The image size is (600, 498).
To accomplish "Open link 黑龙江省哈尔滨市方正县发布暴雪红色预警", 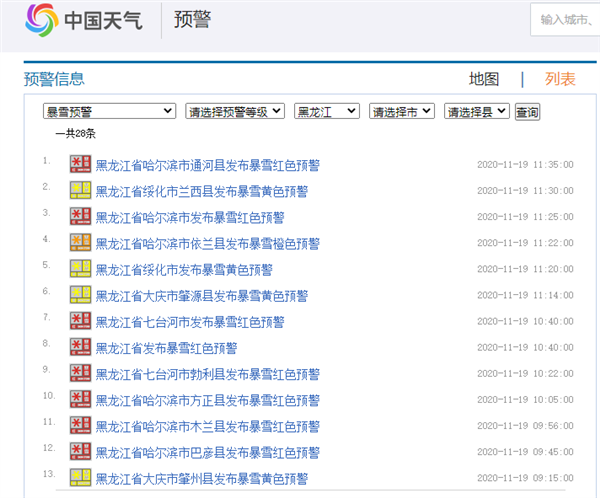I will [x=207, y=400].
